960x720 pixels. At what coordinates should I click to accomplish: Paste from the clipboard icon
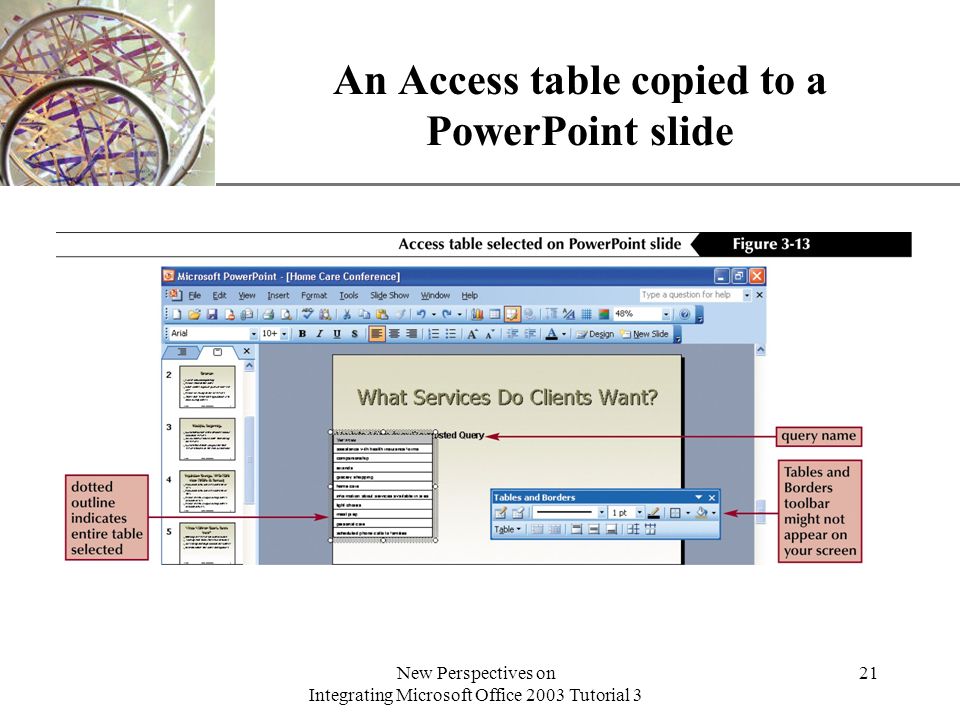pos(382,315)
